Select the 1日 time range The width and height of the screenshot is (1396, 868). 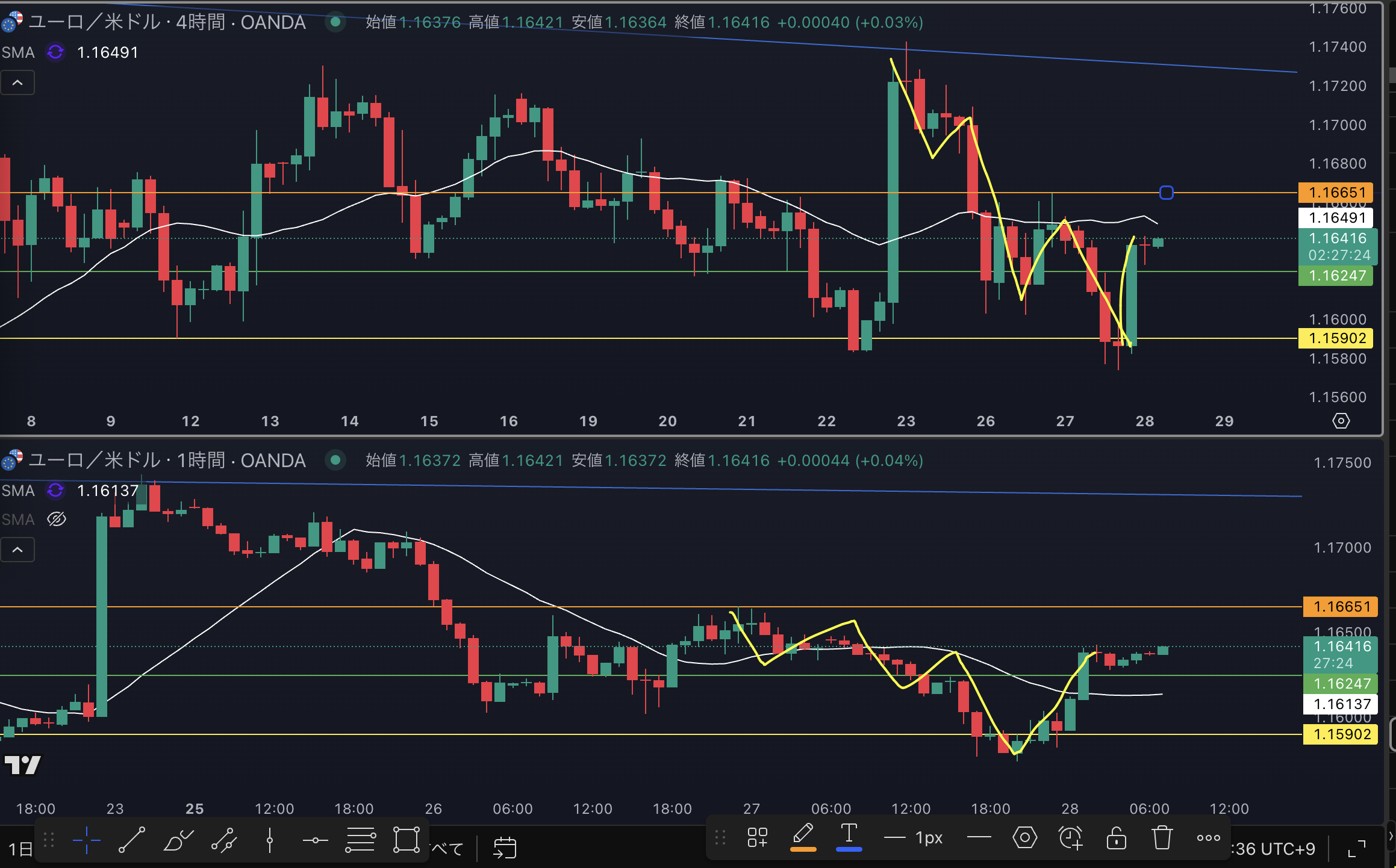coord(19,849)
